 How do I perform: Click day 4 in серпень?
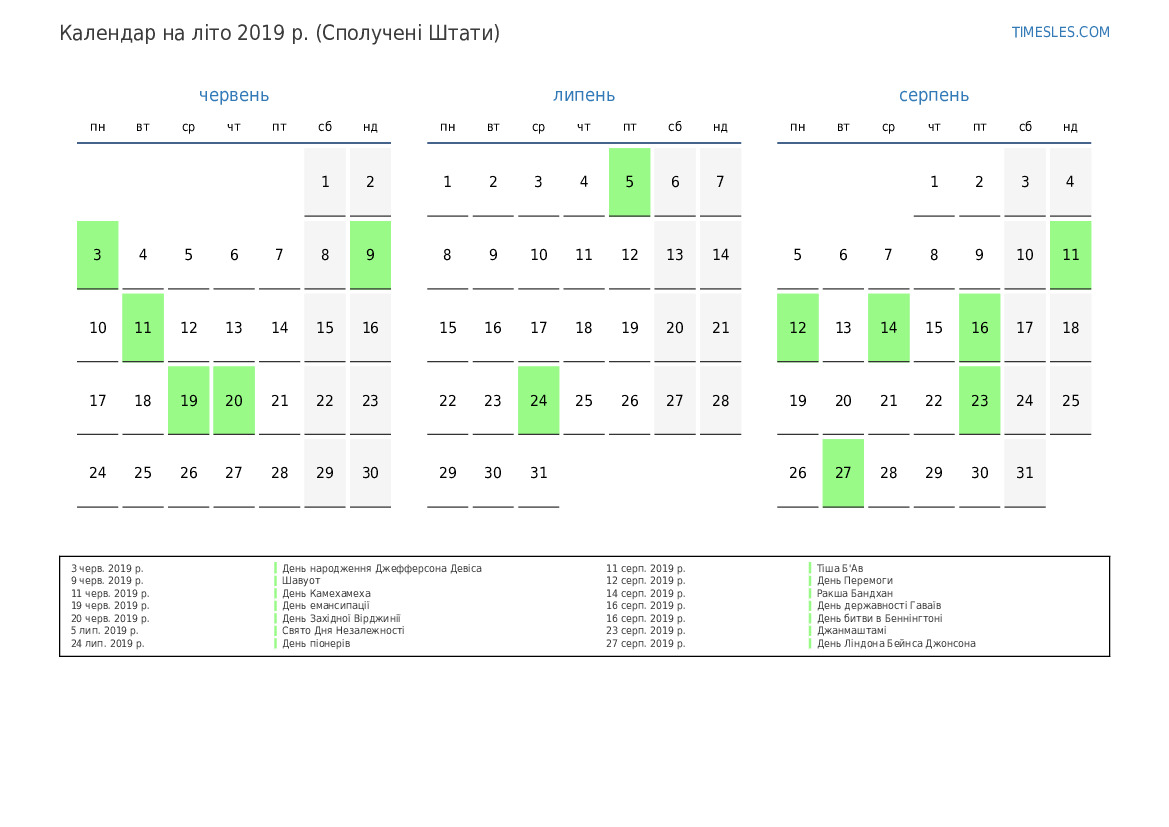coord(1071,182)
